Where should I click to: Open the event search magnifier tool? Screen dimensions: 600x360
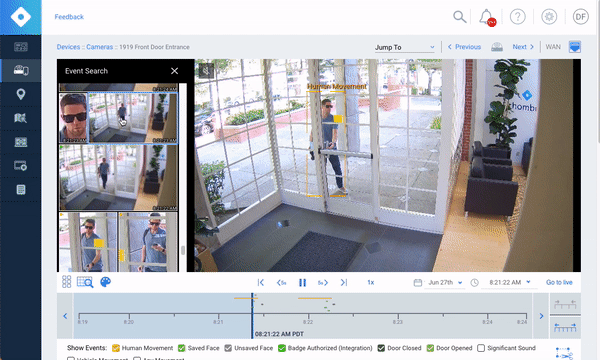pos(85,282)
